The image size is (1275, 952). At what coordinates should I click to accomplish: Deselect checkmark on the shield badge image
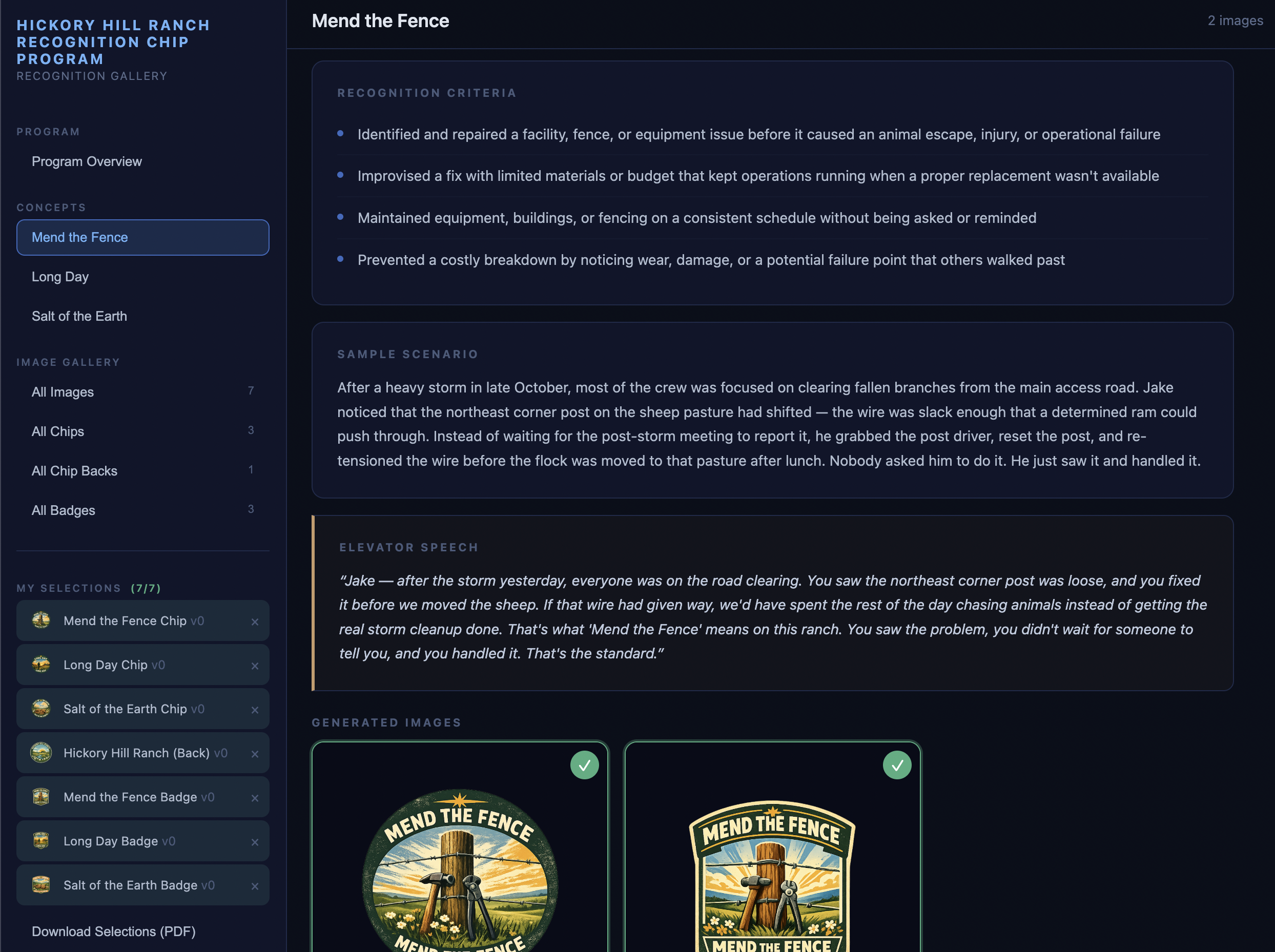point(897,765)
